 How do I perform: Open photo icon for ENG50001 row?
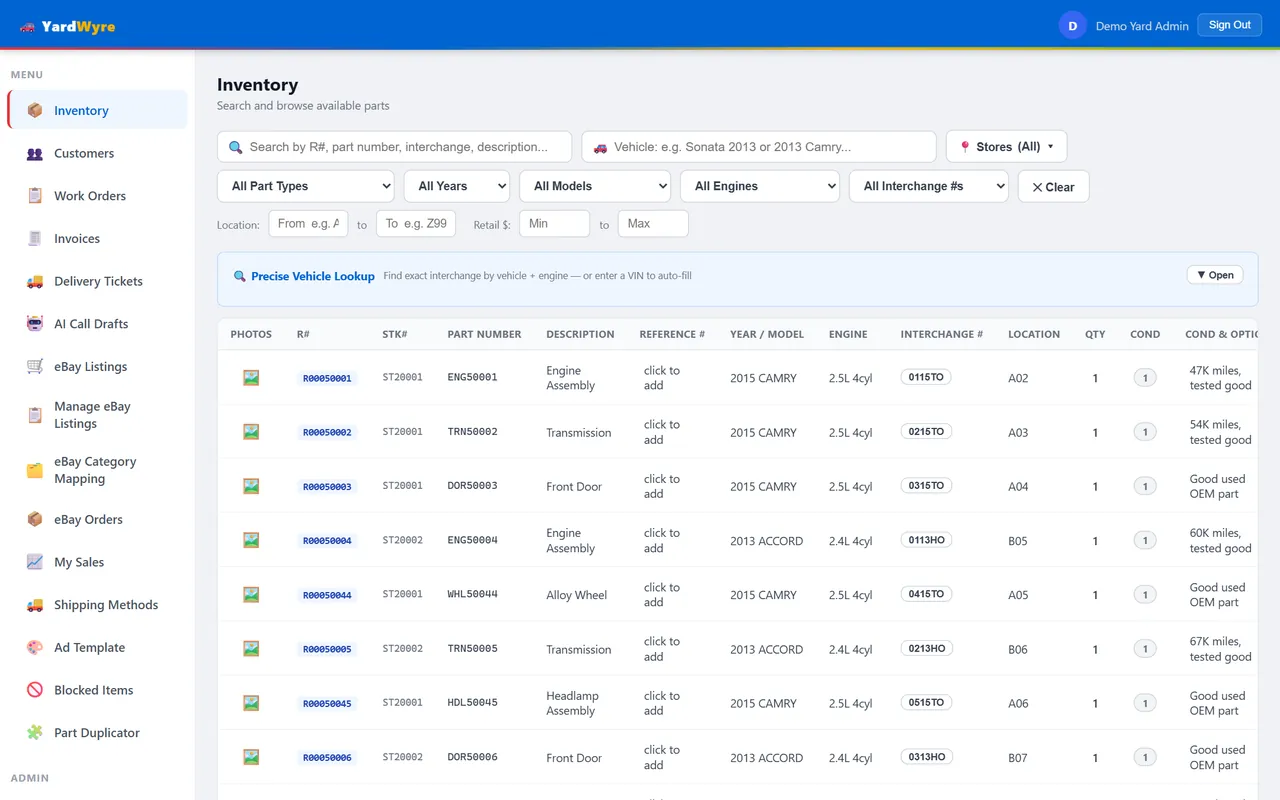(x=251, y=378)
